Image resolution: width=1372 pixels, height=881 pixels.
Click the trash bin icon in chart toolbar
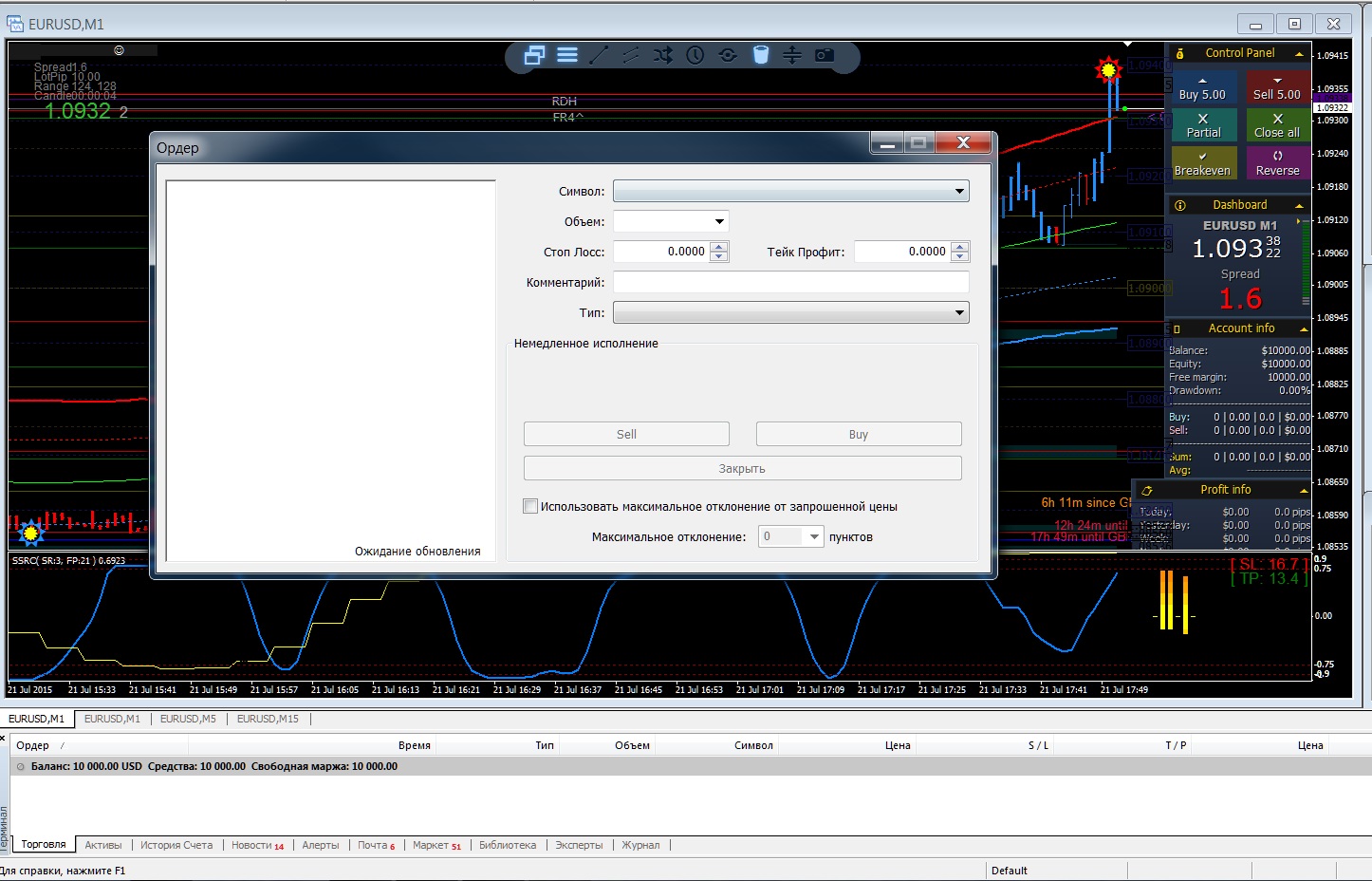point(760,55)
